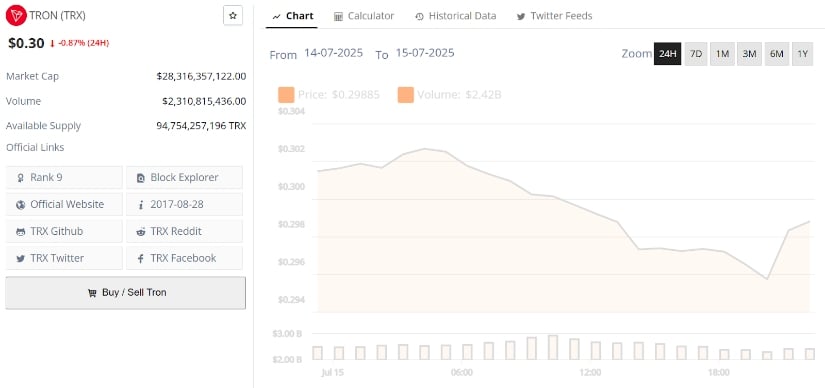Open the TRX Reddit link
This screenshot has width=825, height=388.
pyautogui.click(x=184, y=231)
